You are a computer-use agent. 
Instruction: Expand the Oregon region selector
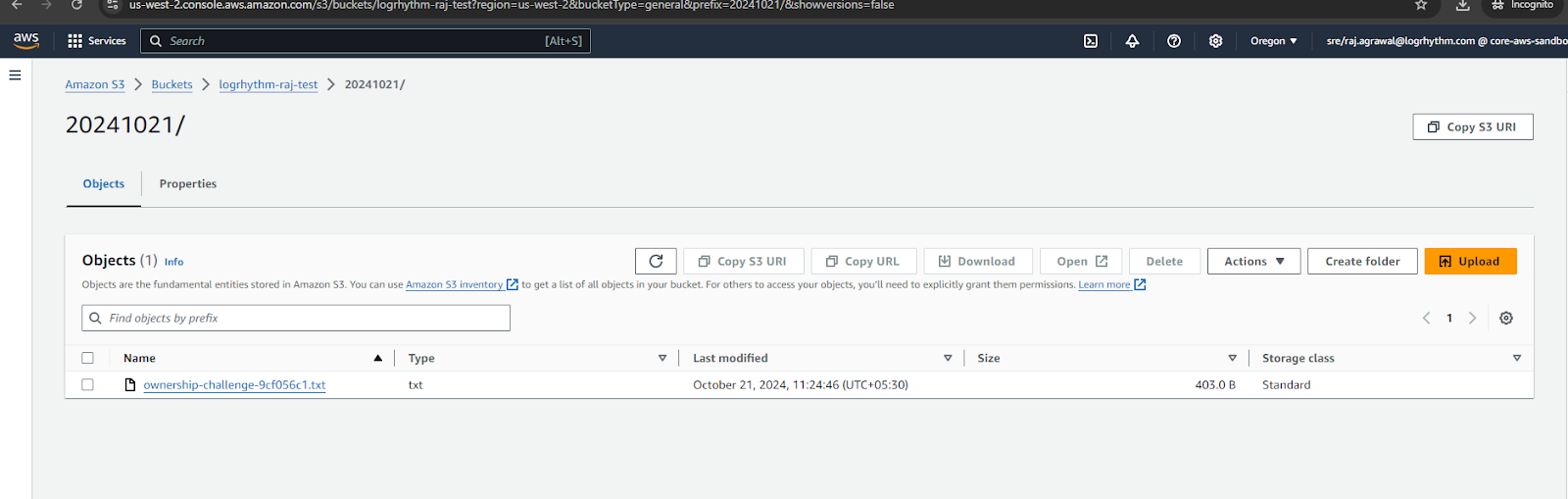pos(1273,41)
